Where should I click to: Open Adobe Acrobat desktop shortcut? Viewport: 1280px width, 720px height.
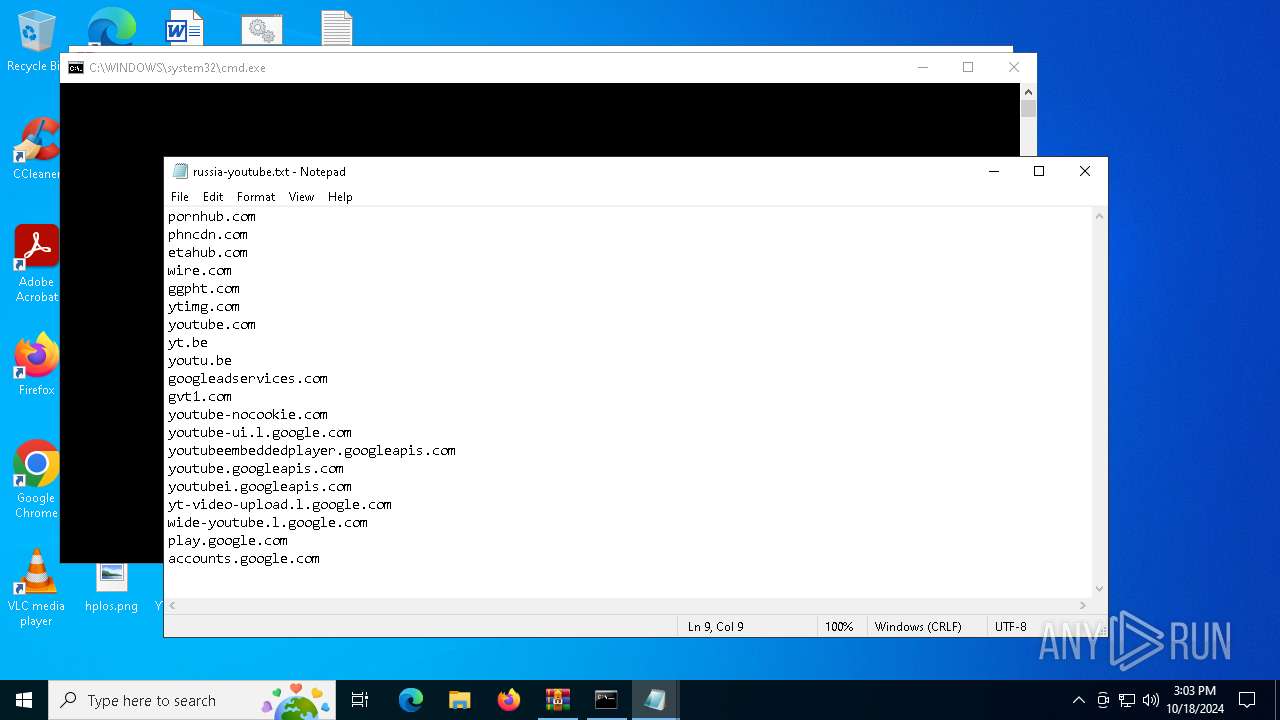tap(36, 264)
